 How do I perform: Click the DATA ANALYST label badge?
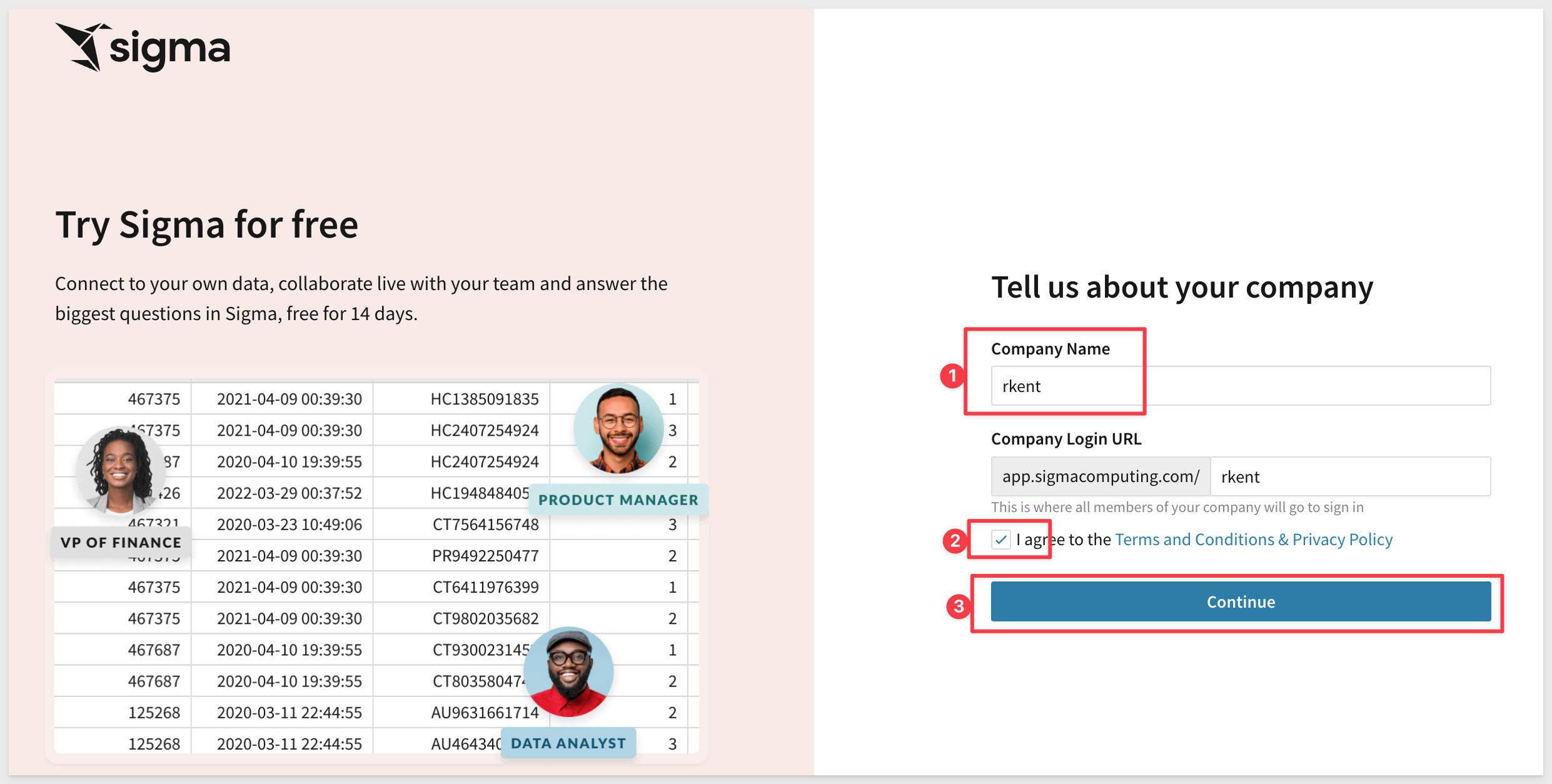click(x=568, y=743)
